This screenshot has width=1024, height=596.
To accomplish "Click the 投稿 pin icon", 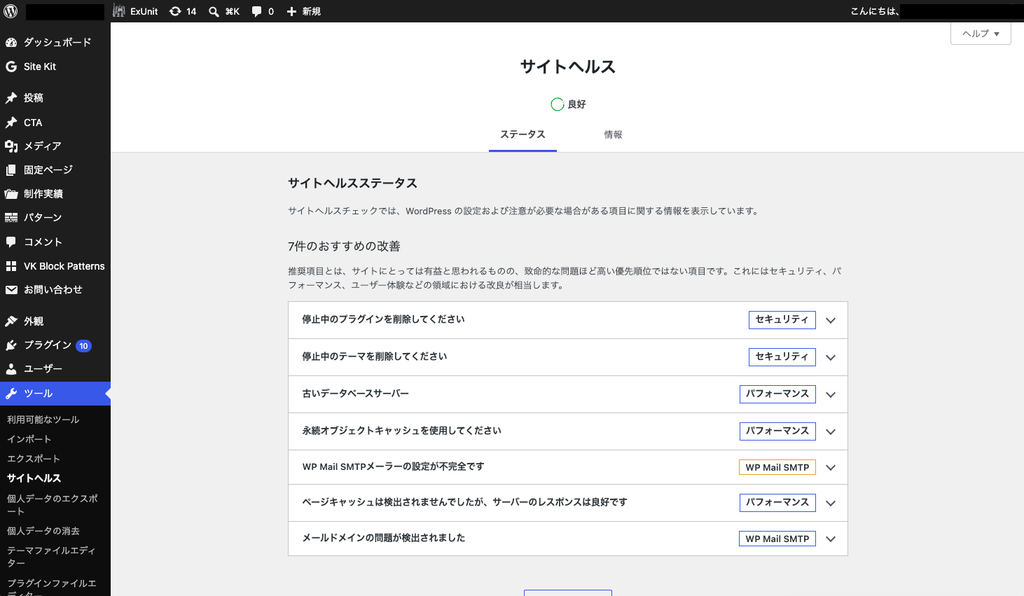I will pos(11,98).
